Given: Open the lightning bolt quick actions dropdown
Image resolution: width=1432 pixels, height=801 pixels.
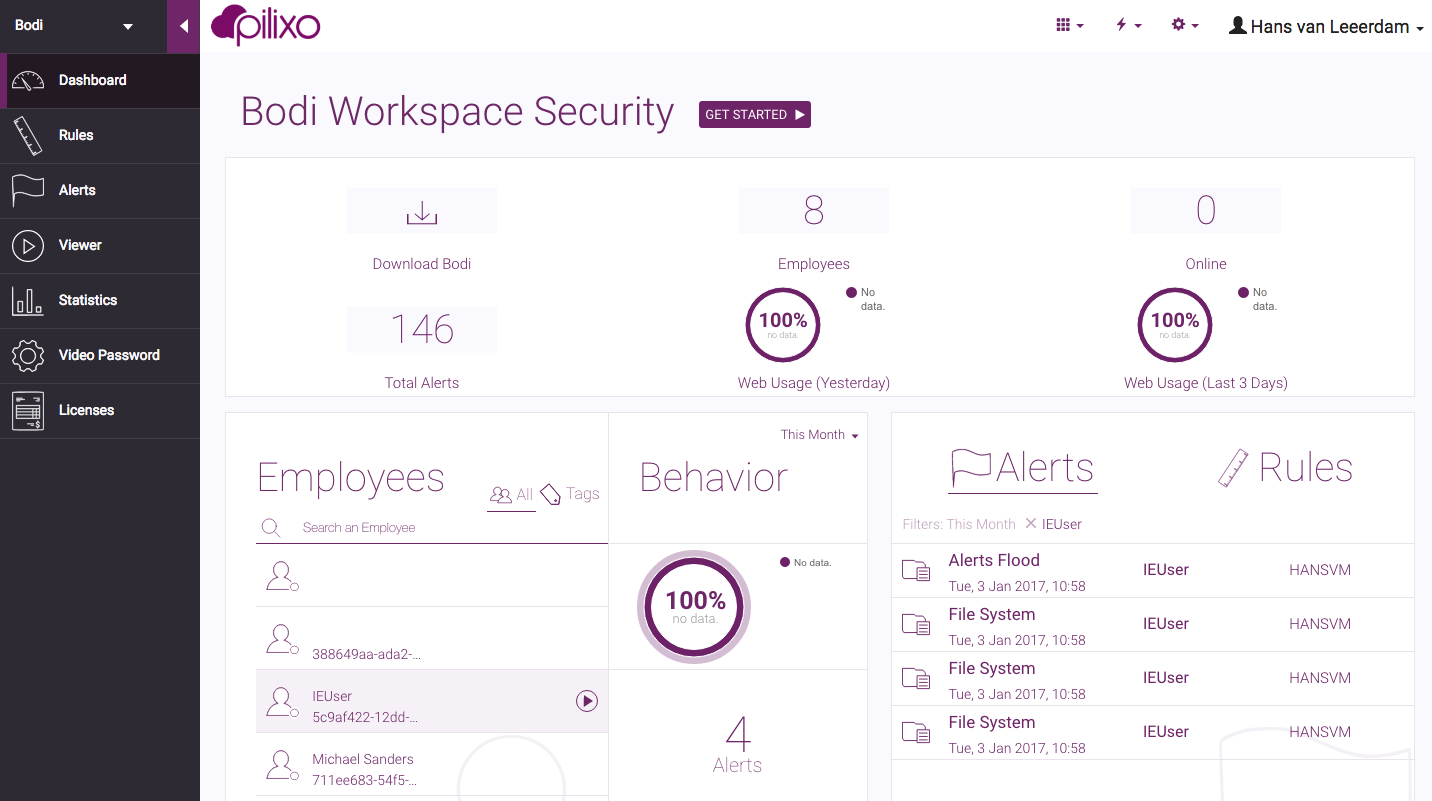Looking at the screenshot, I should [1129, 26].
